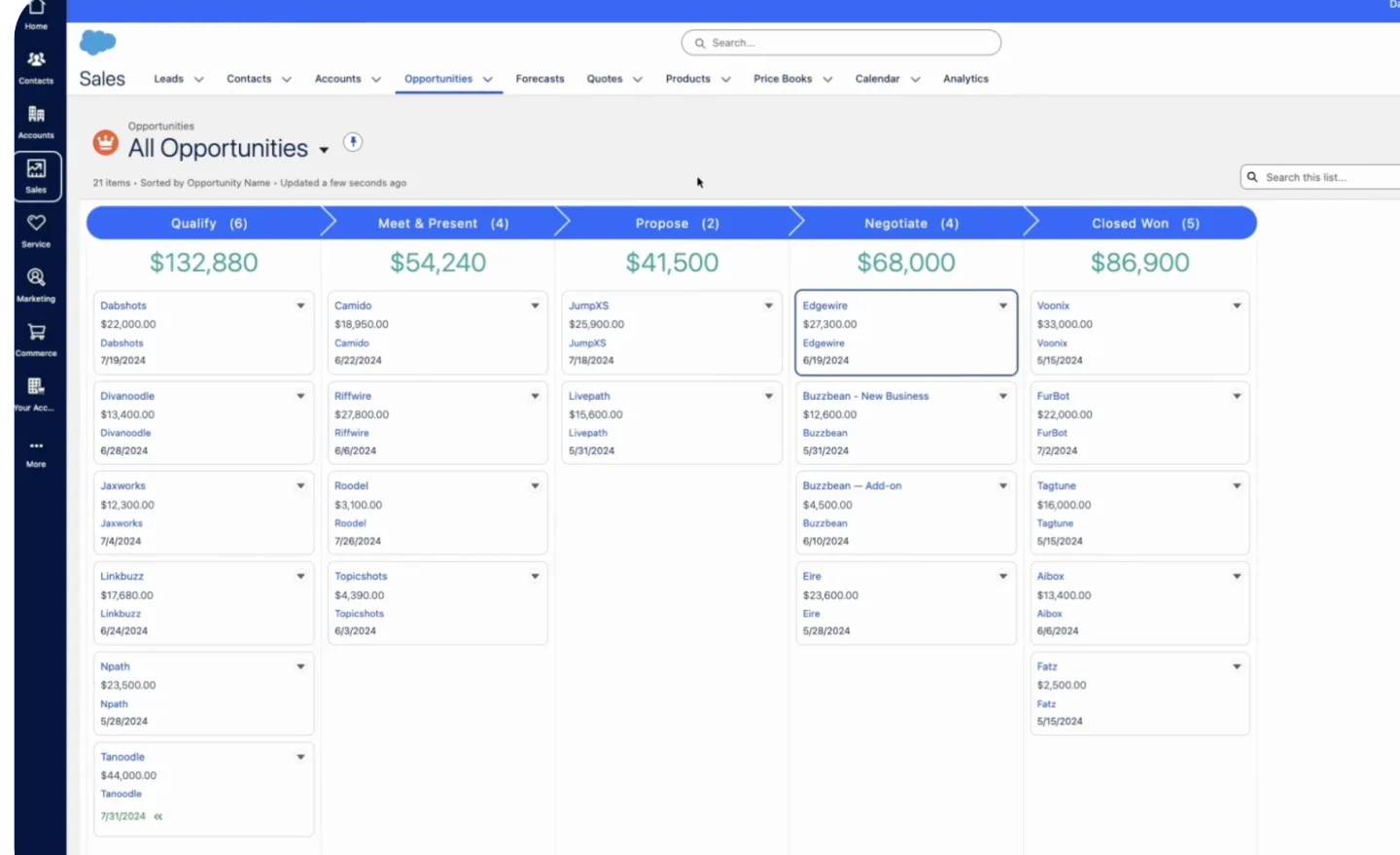Image resolution: width=1400 pixels, height=855 pixels.
Task: Click the Opportunities crown icon
Action: (x=105, y=143)
